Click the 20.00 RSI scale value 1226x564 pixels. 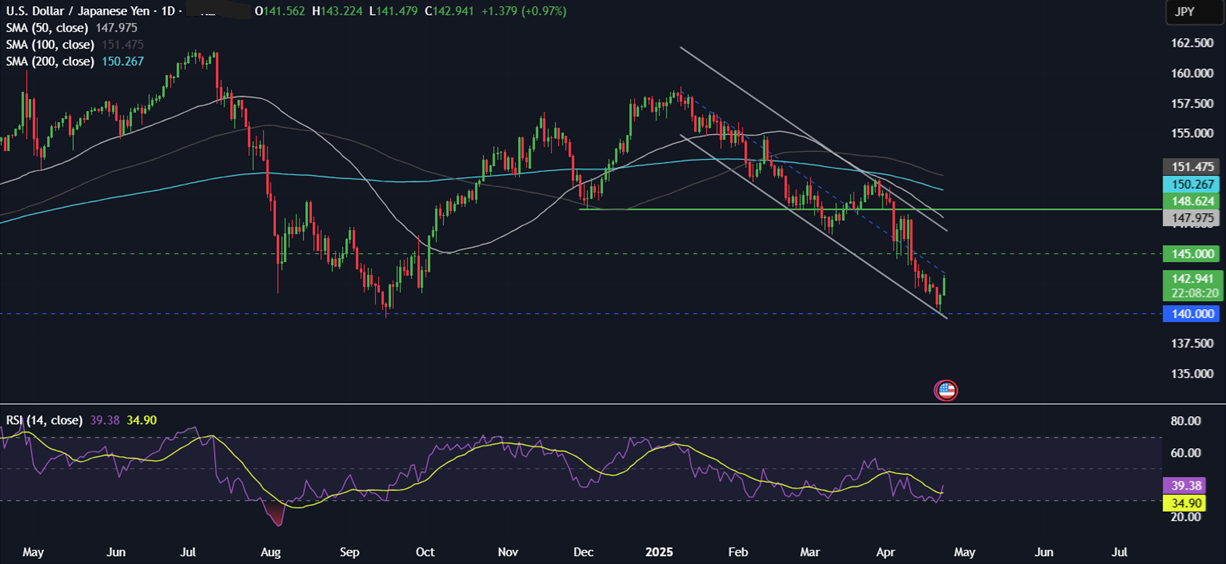(1184, 517)
